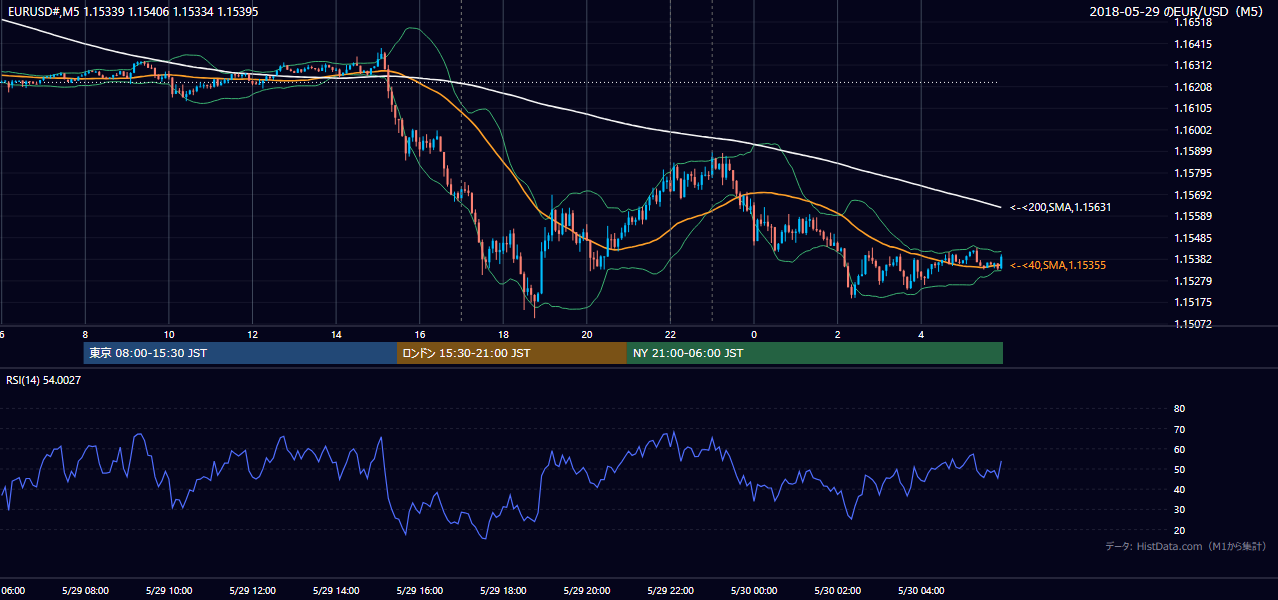Click price level 1.15175 on the price axis
The width and height of the screenshot is (1278, 600).
click(1193, 302)
